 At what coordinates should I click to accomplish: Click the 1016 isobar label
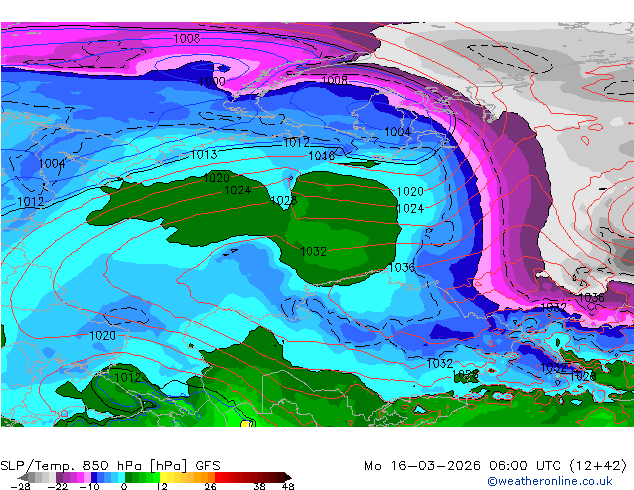321,156
